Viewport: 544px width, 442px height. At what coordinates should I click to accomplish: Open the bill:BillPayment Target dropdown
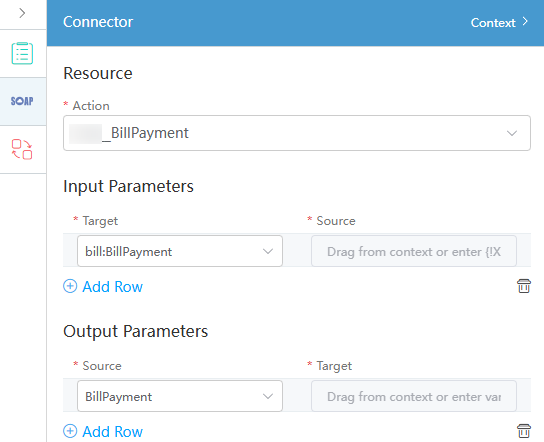pos(180,251)
